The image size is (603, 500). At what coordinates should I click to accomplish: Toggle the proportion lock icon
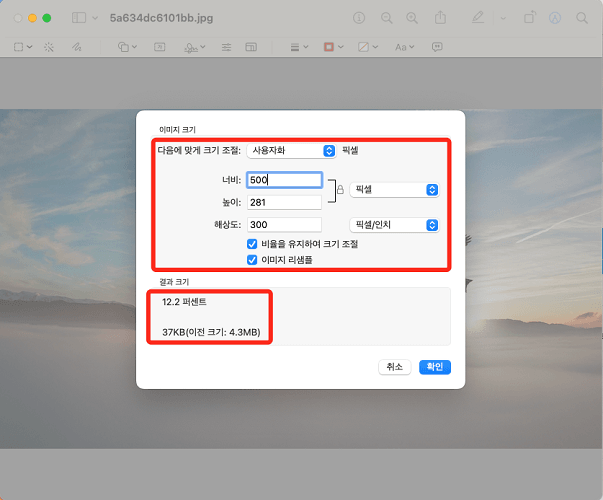(x=340, y=189)
